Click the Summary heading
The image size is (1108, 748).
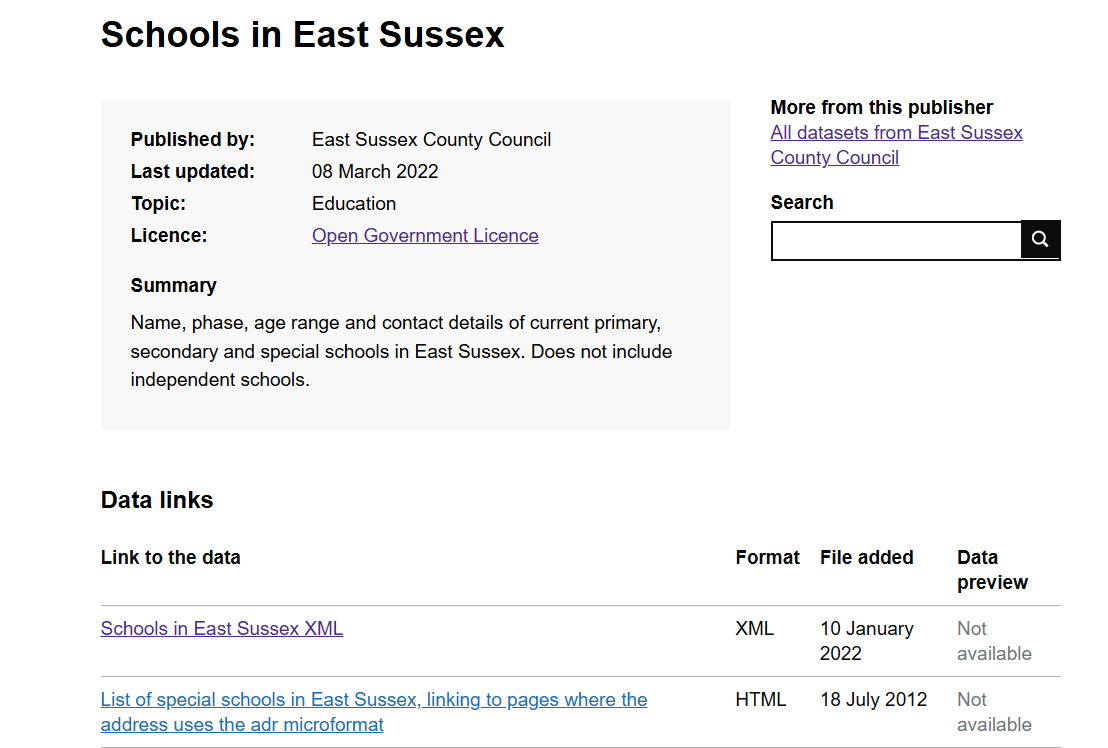[174, 286]
